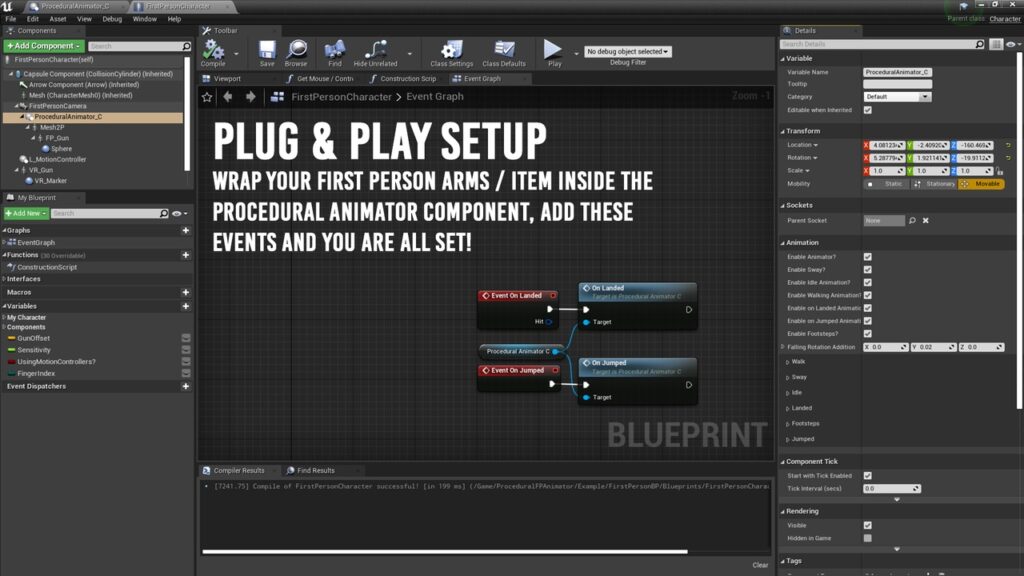Open Class Settings
The width and height of the screenshot is (1024, 576).
[x=452, y=51]
